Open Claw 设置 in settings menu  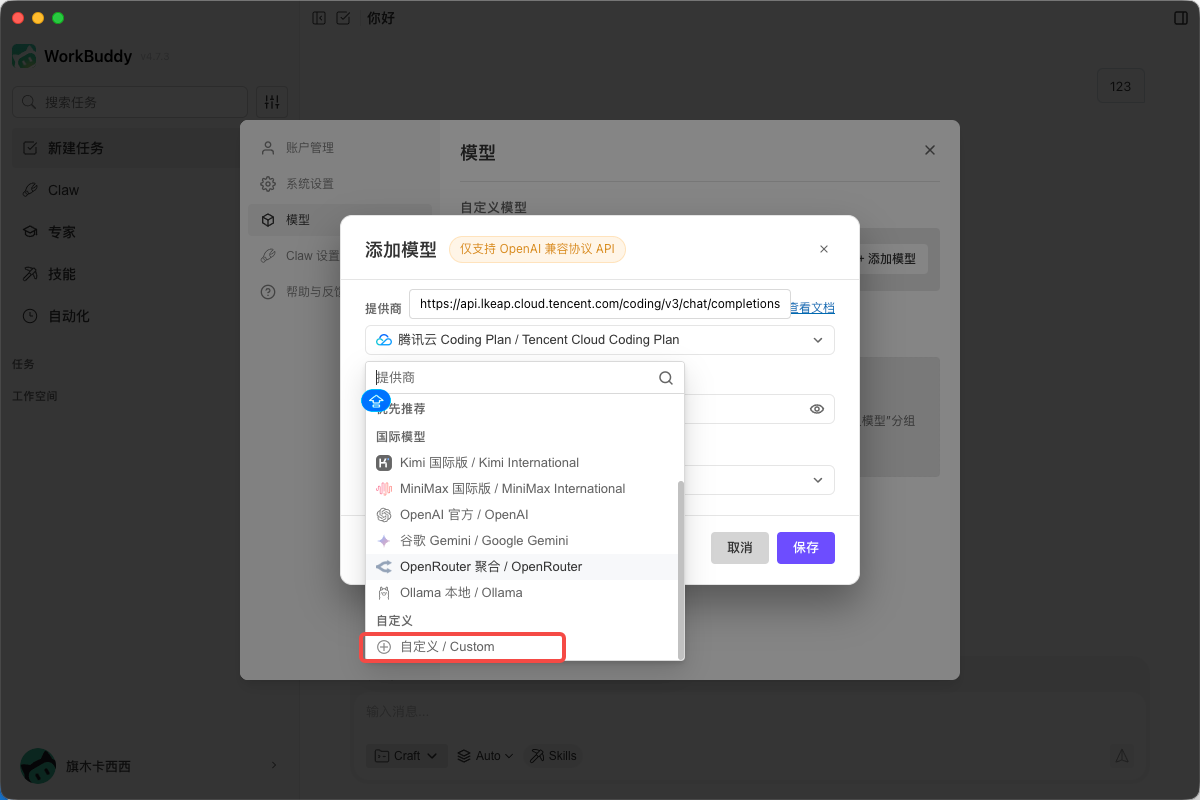268,255
